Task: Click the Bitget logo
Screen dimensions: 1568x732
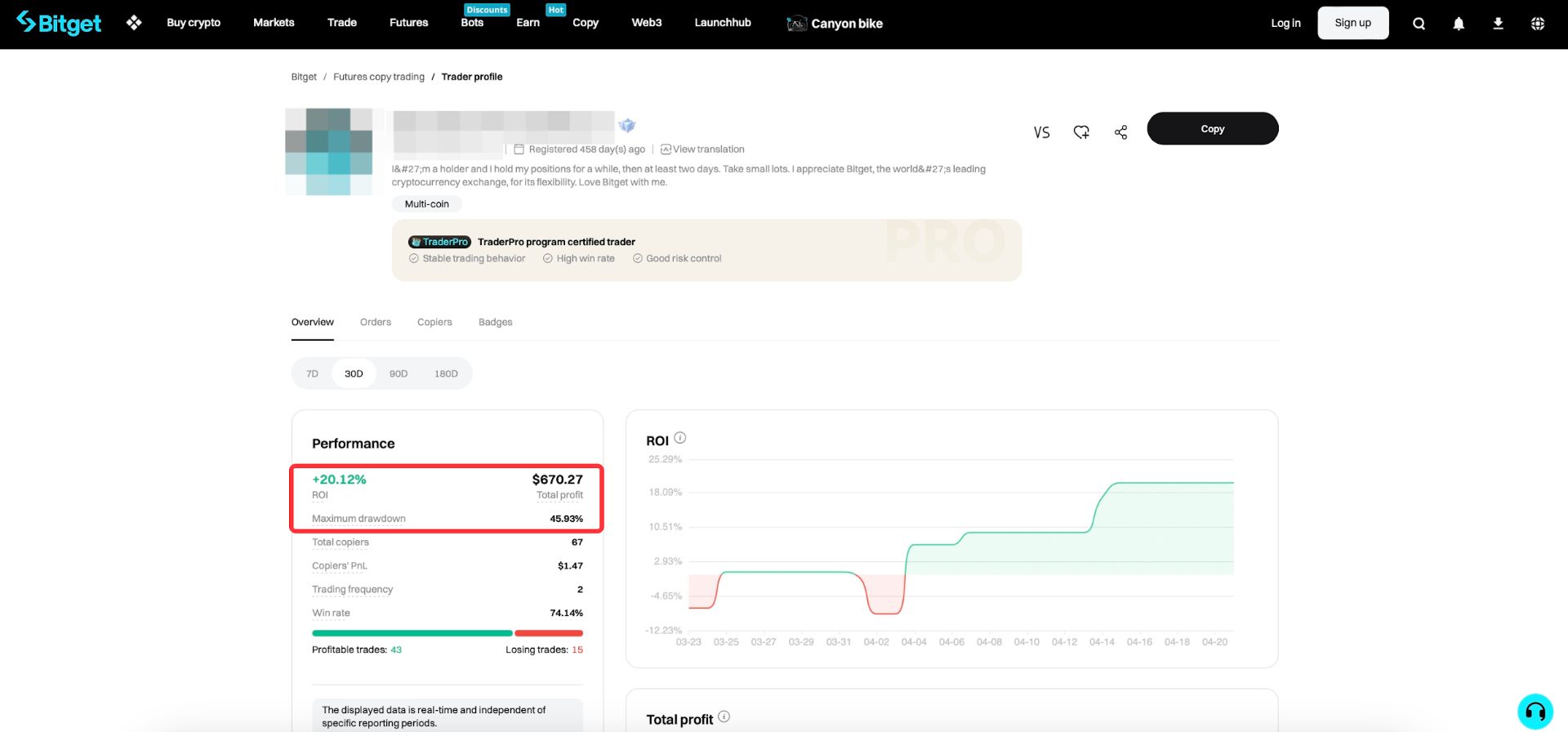Action: [x=59, y=23]
